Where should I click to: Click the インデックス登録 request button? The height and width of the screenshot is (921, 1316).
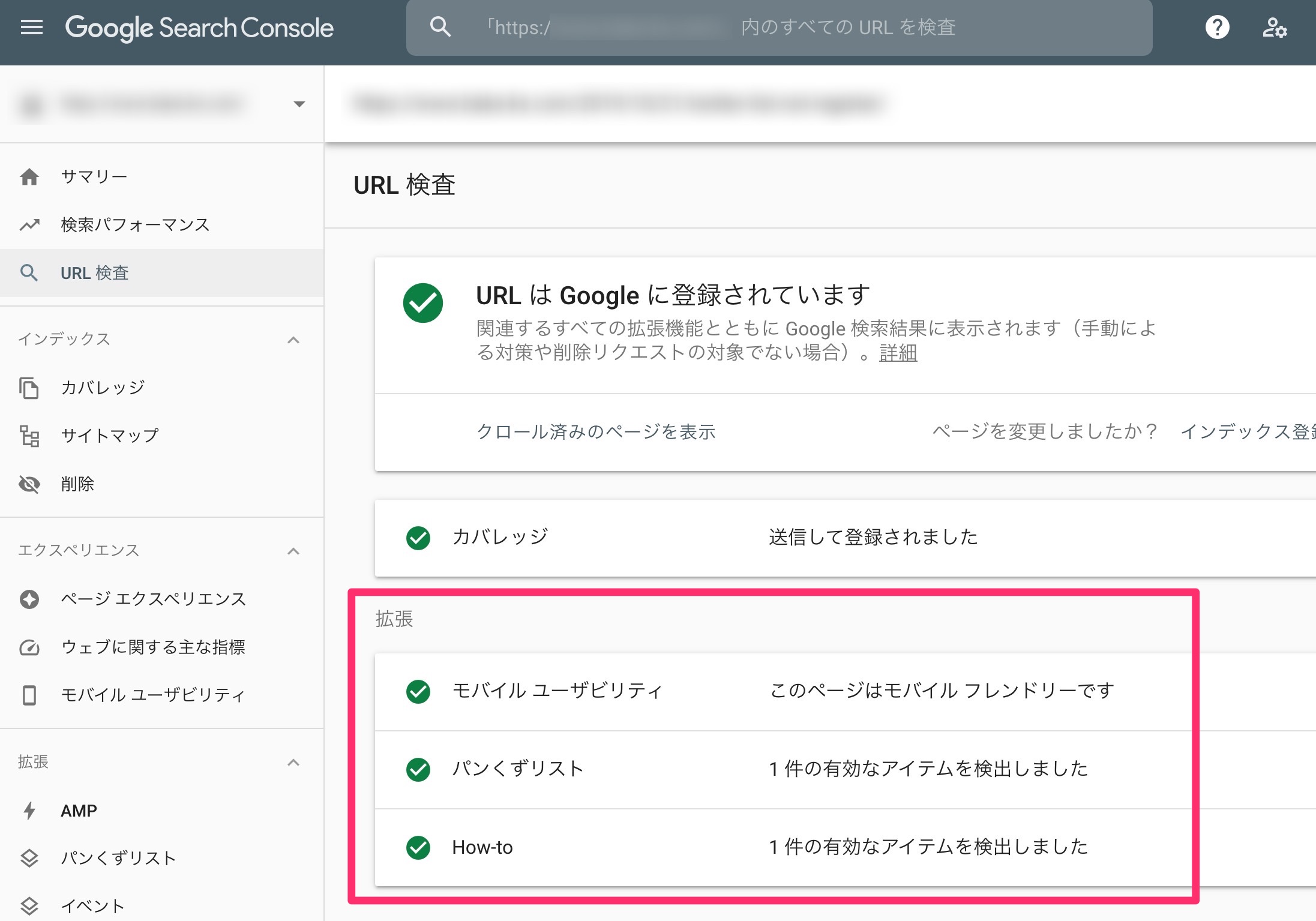coord(1248,432)
